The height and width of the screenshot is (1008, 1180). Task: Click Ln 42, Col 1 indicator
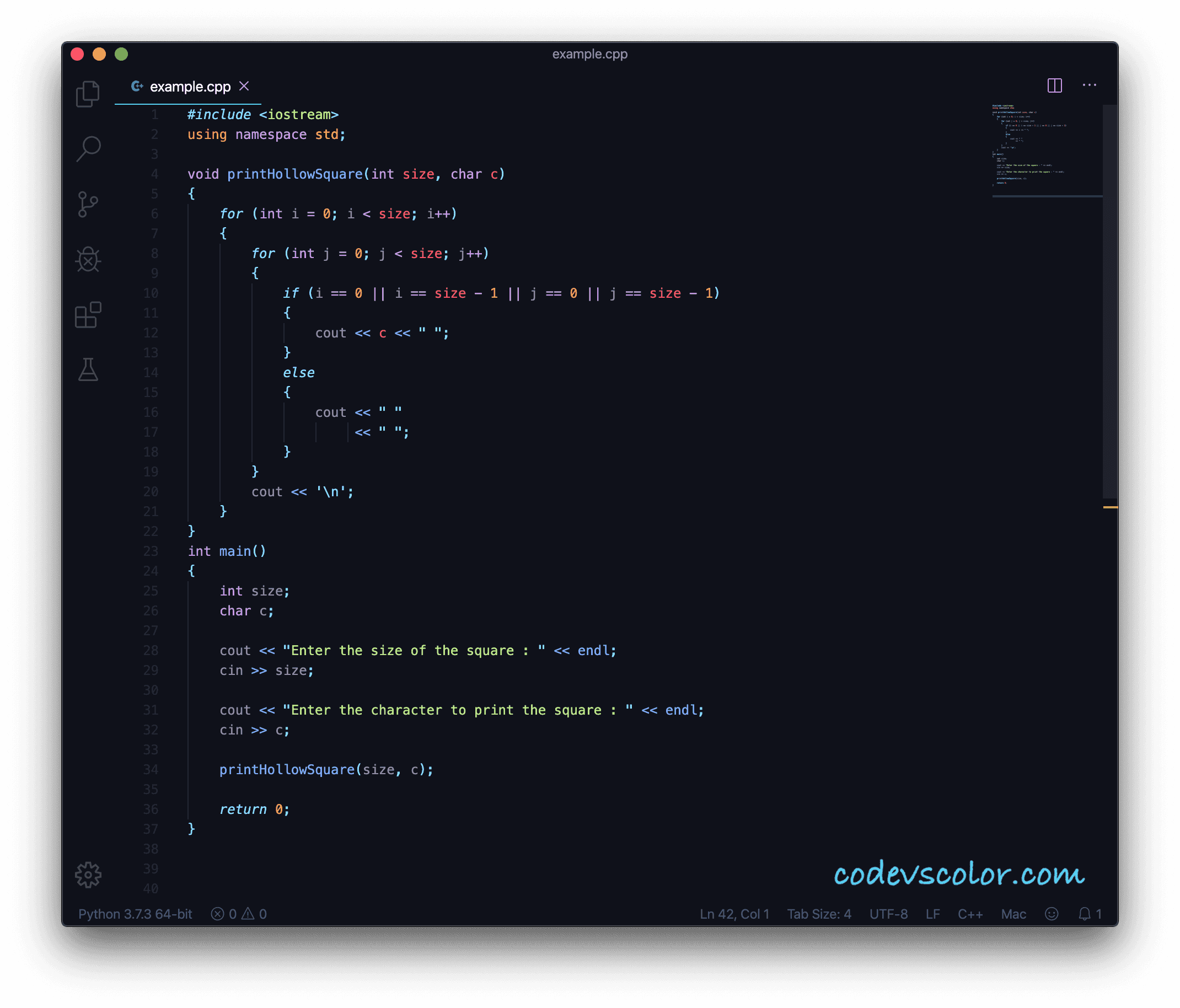(x=734, y=914)
